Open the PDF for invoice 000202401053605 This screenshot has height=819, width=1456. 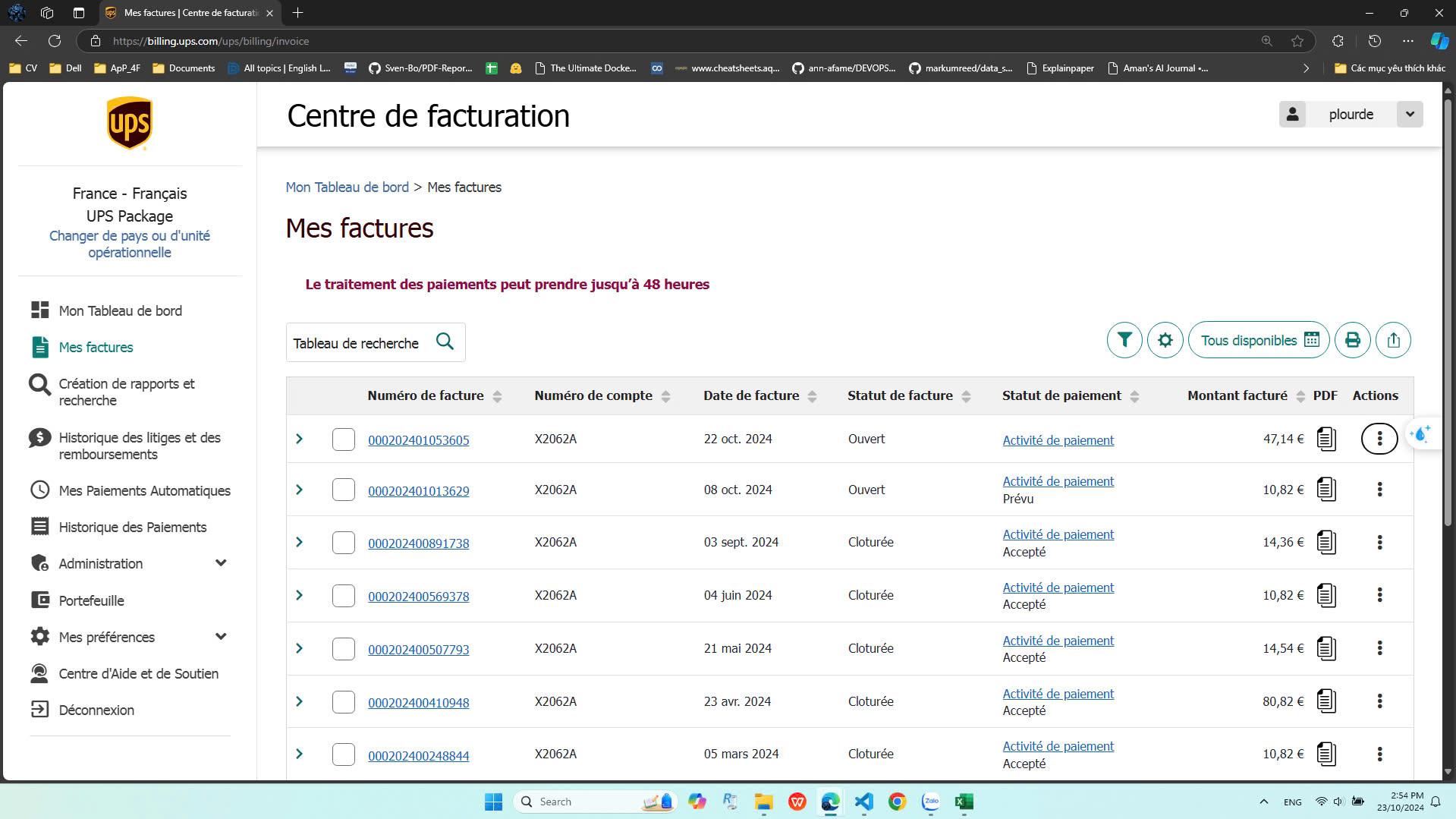(x=1326, y=438)
